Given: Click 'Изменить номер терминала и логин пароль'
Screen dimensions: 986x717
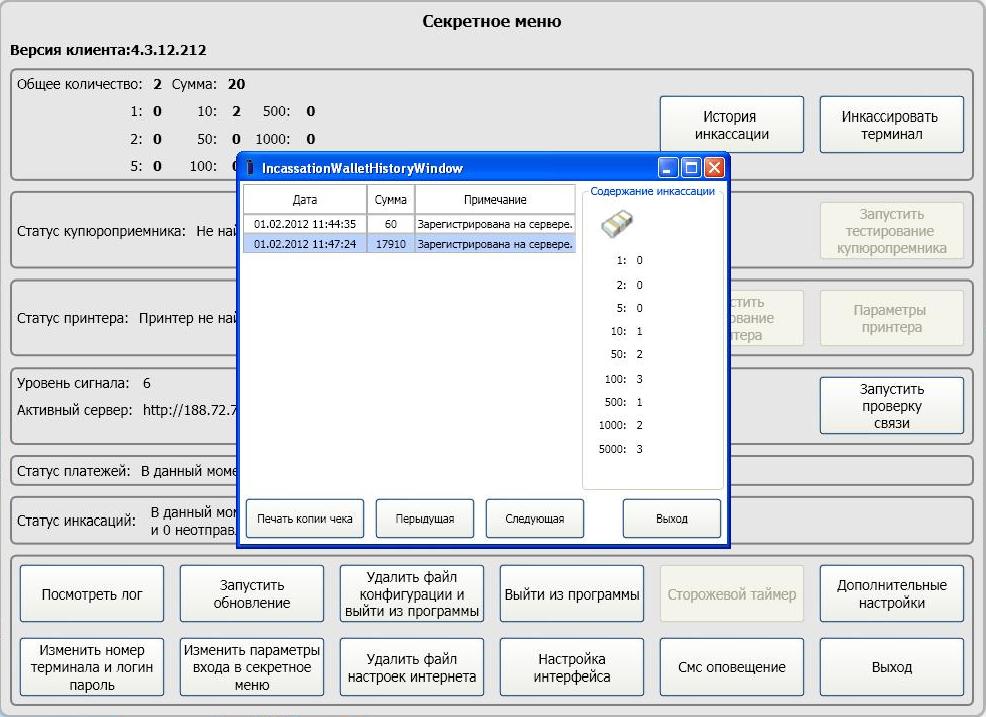Looking at the screenshot, I should click(x=92, y=667).
